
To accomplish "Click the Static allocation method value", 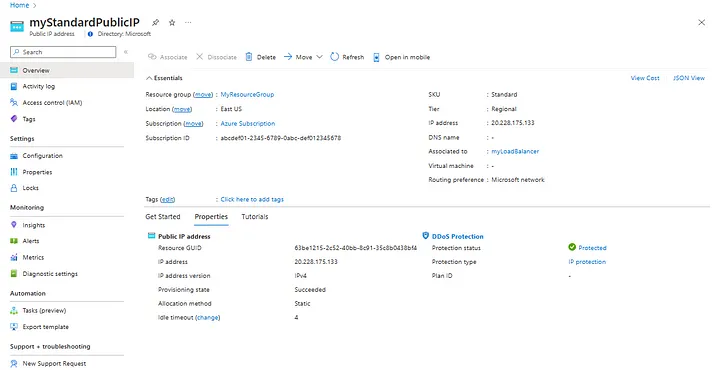I will click(x=302, y=303).
